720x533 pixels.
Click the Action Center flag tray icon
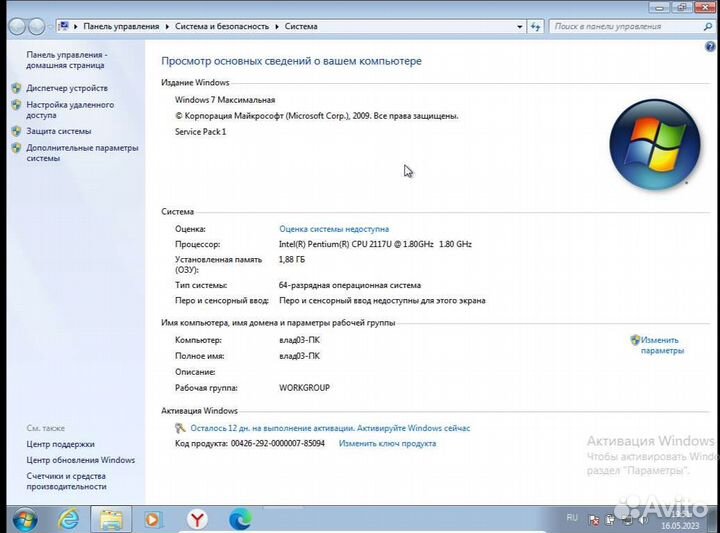click(x=594, y=520)
